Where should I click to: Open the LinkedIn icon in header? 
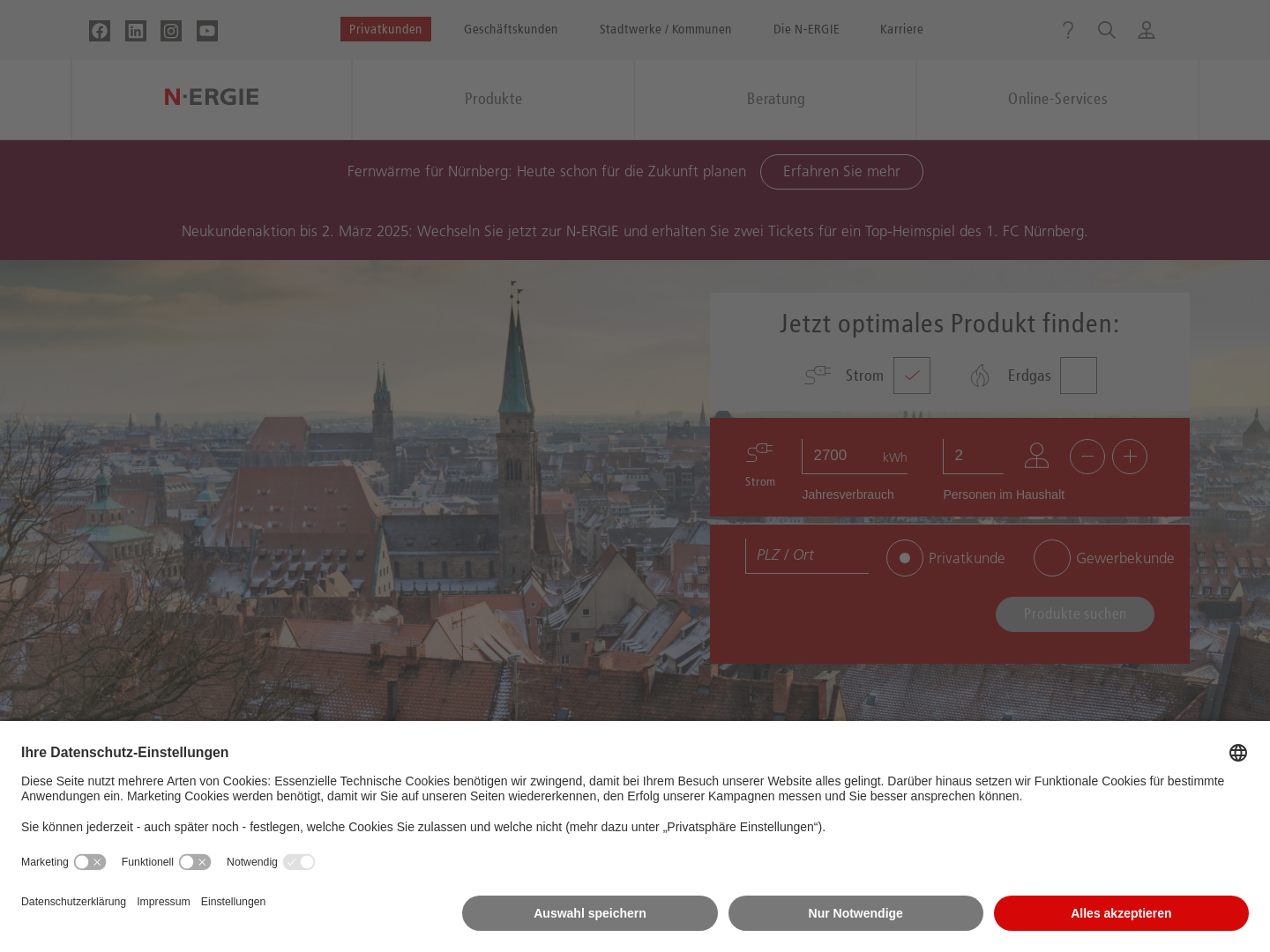pos(136,31)
